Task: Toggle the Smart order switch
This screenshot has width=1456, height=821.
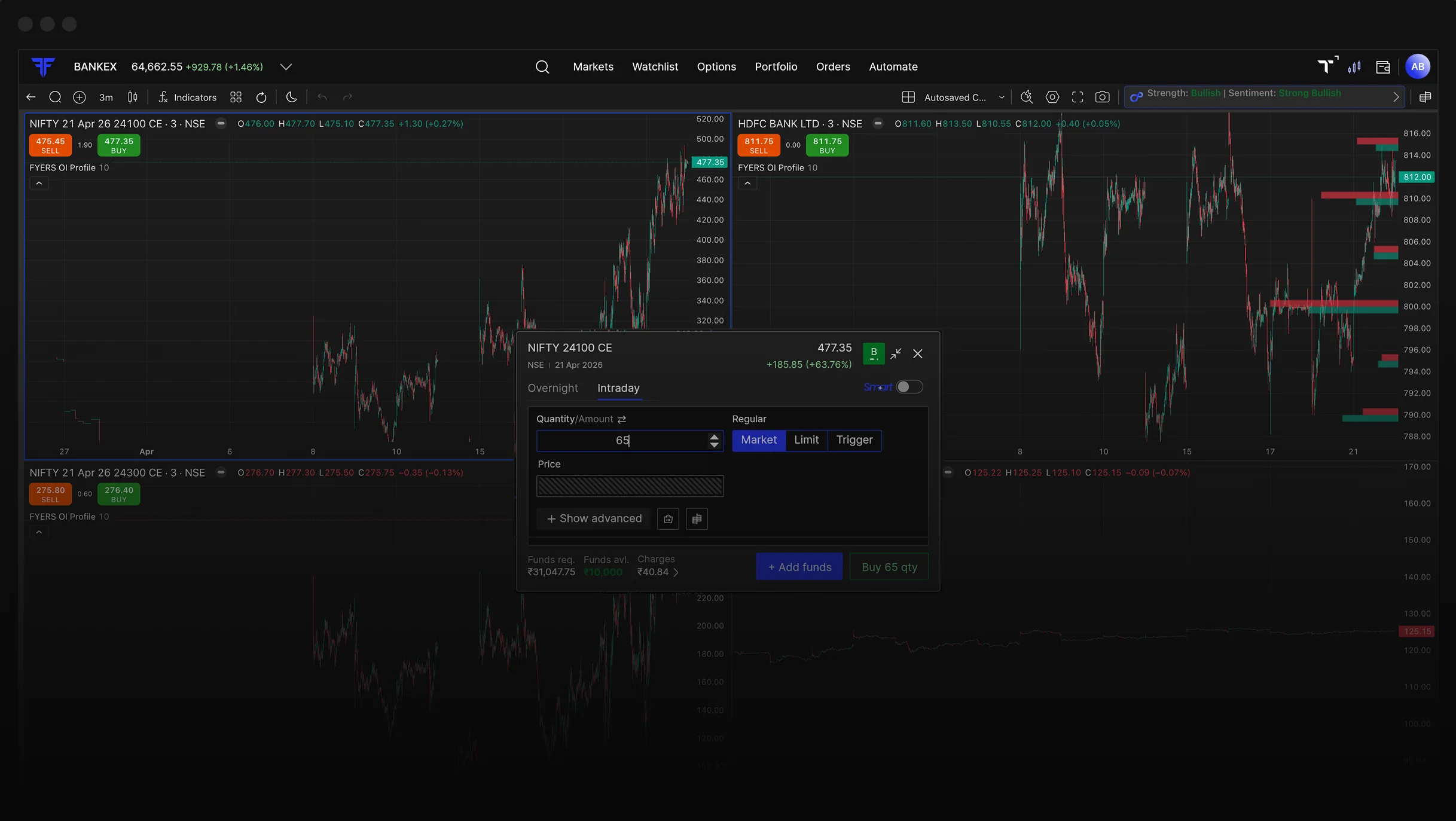Action: 909,387
